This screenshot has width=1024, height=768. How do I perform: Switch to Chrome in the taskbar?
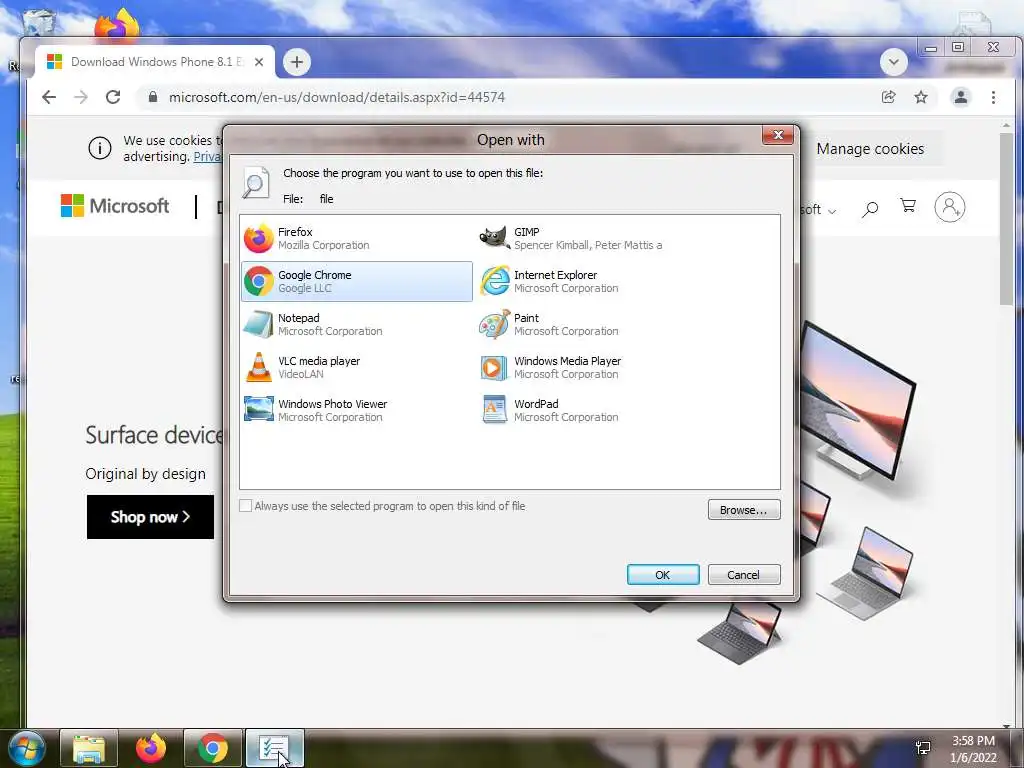point(213,748)
